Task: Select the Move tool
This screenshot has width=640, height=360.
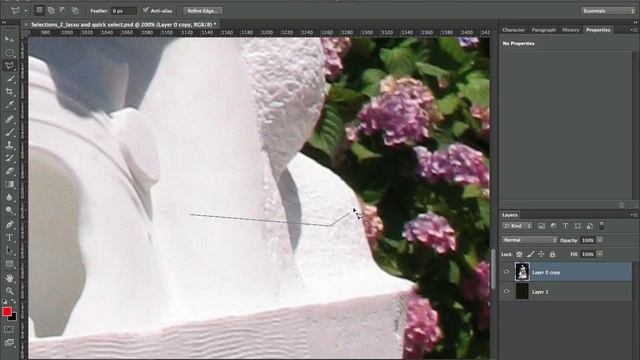Action: pyautogui.click(x=9, y=39)
